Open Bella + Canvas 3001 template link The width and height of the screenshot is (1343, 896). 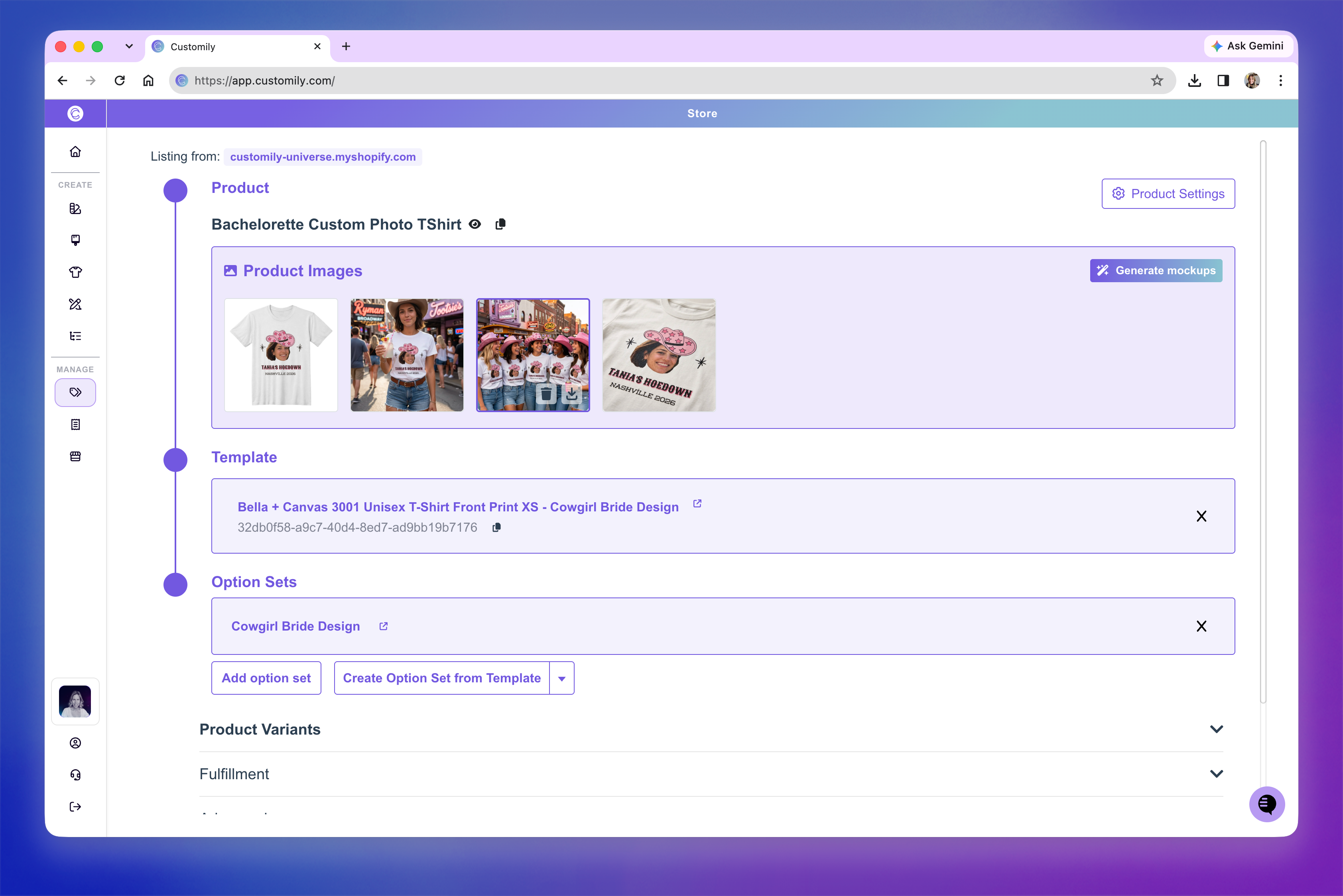coord(458,507)
